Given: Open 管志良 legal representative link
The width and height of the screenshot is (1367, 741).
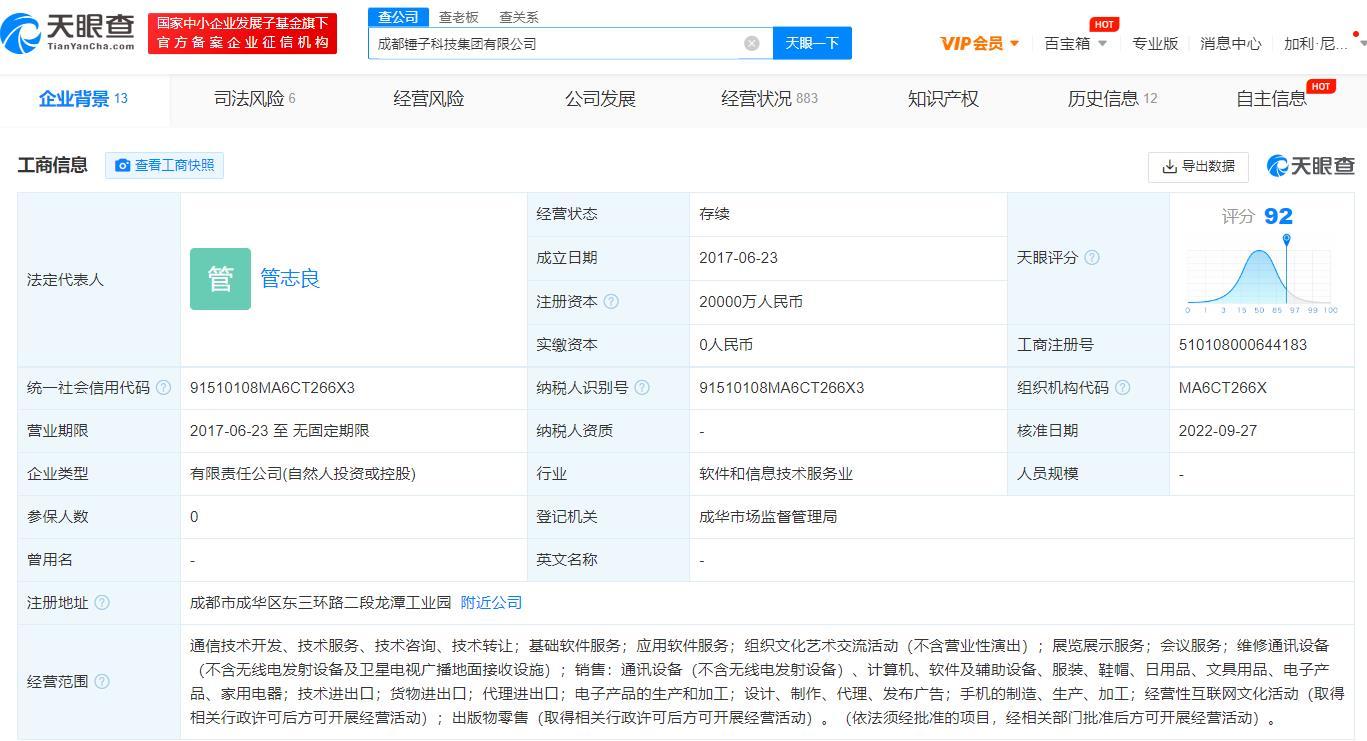Looking at the screenshot, I should point(290,279).
